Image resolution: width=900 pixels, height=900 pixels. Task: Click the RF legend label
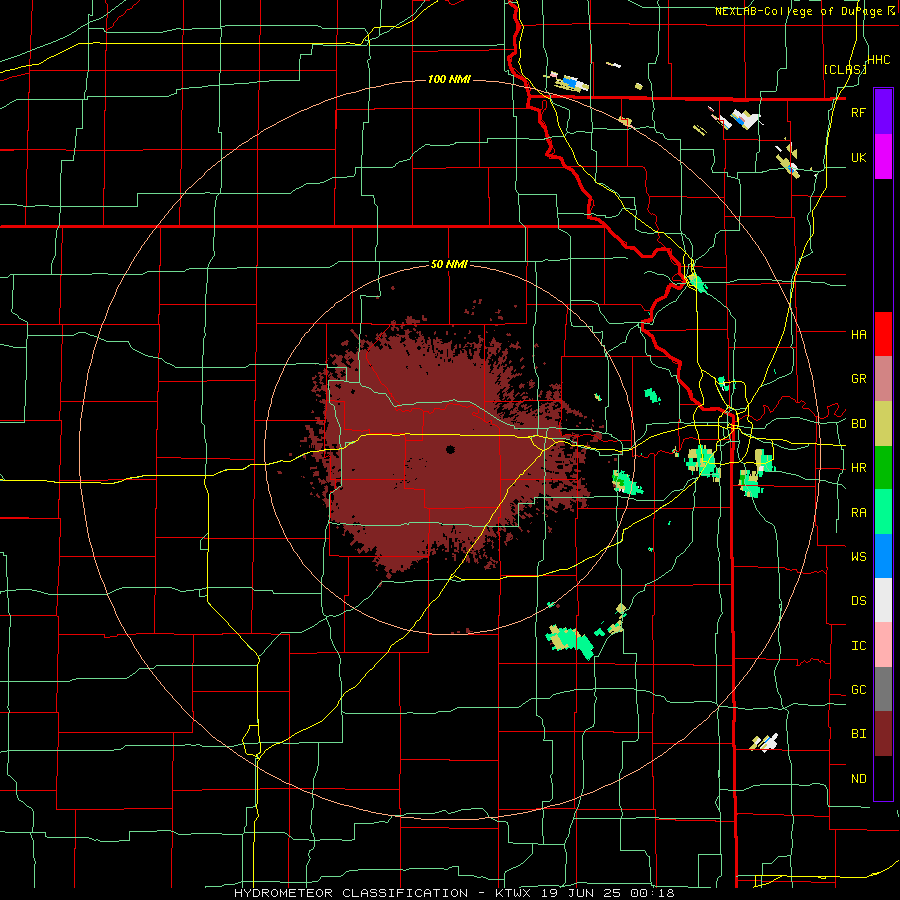(x=858, y=112)
